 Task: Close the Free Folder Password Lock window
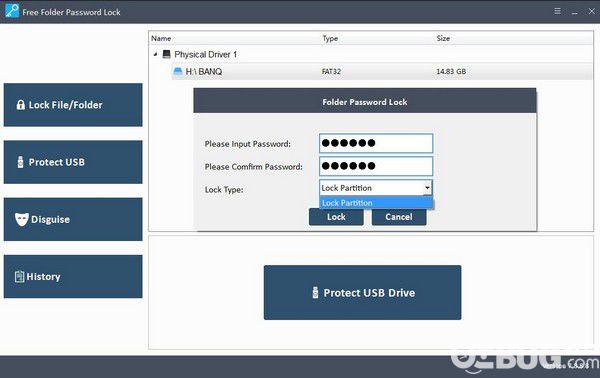click(592, 11)
